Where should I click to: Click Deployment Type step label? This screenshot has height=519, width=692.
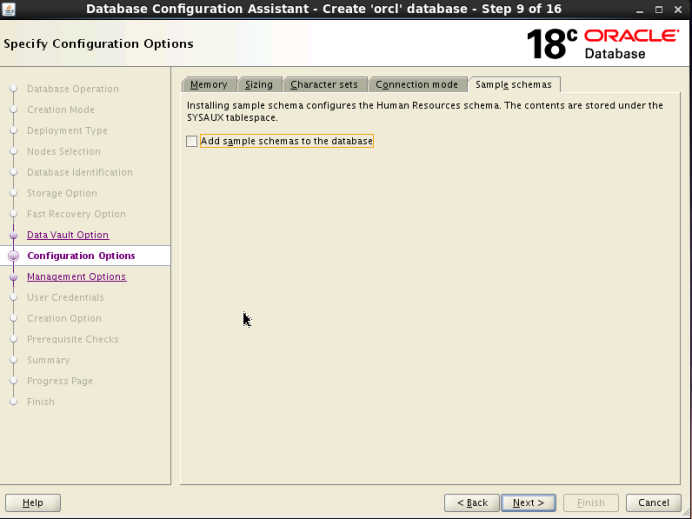pos(67,131)
